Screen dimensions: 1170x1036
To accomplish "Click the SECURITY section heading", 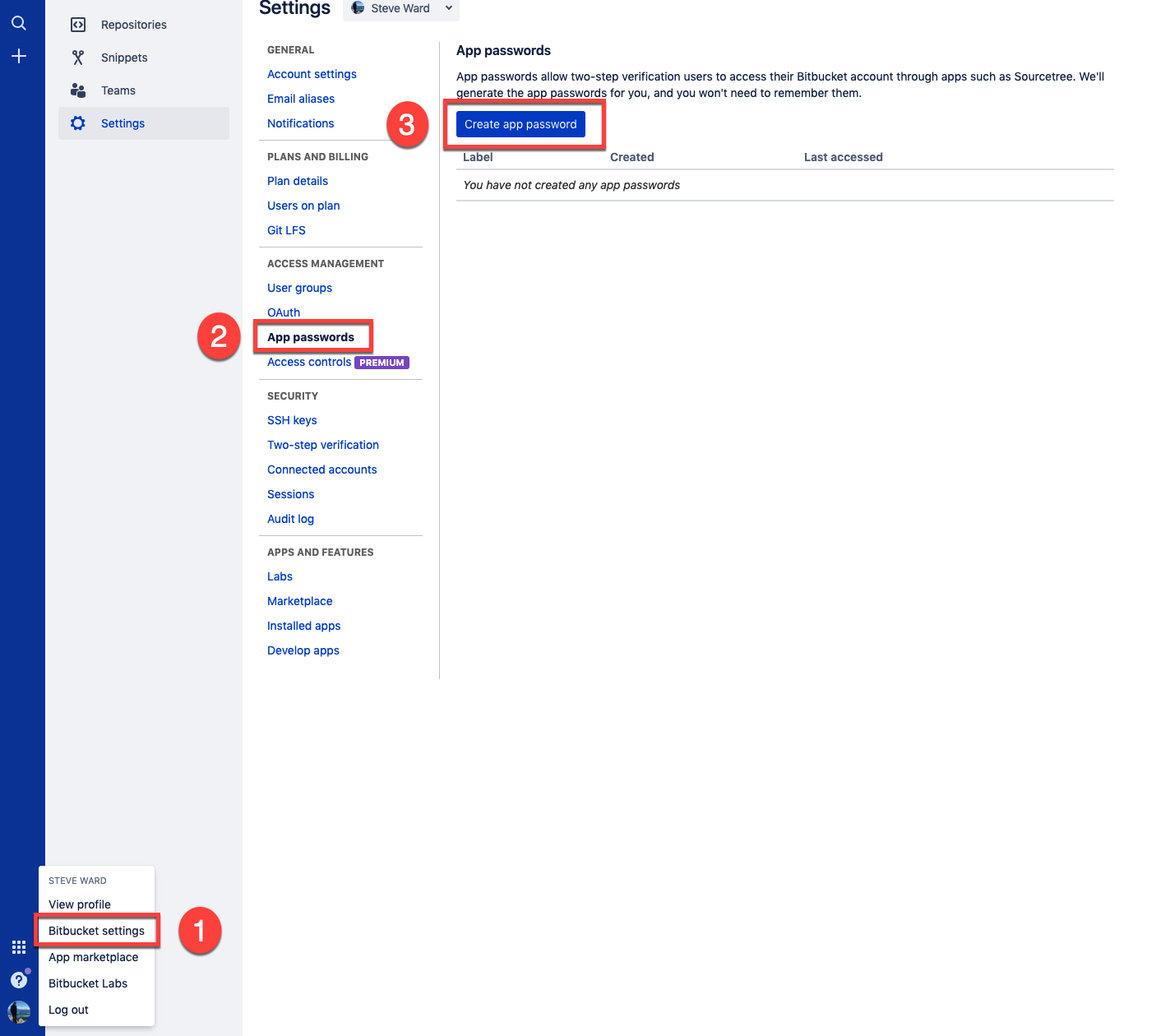I will pyautogui.click(x=293, y=396).
